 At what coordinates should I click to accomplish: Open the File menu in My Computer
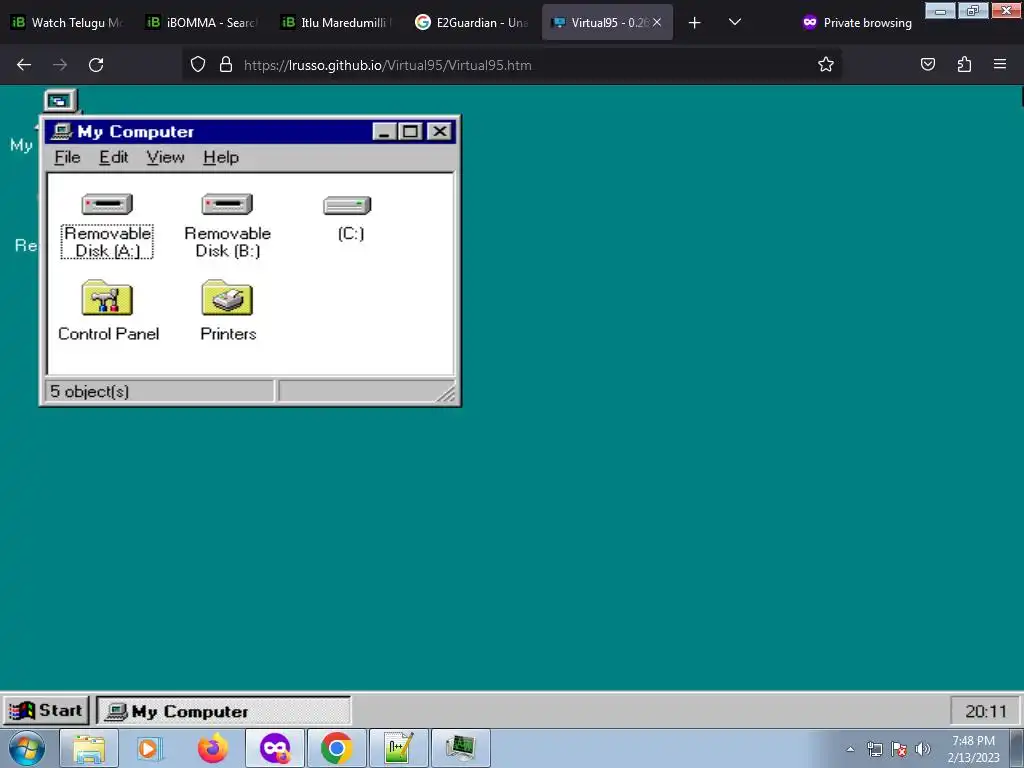pos(67,157)
